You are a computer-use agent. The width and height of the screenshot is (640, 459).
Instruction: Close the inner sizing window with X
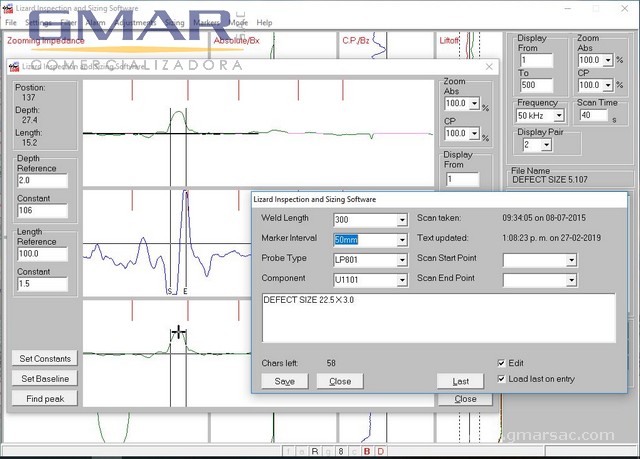point(489,67)
